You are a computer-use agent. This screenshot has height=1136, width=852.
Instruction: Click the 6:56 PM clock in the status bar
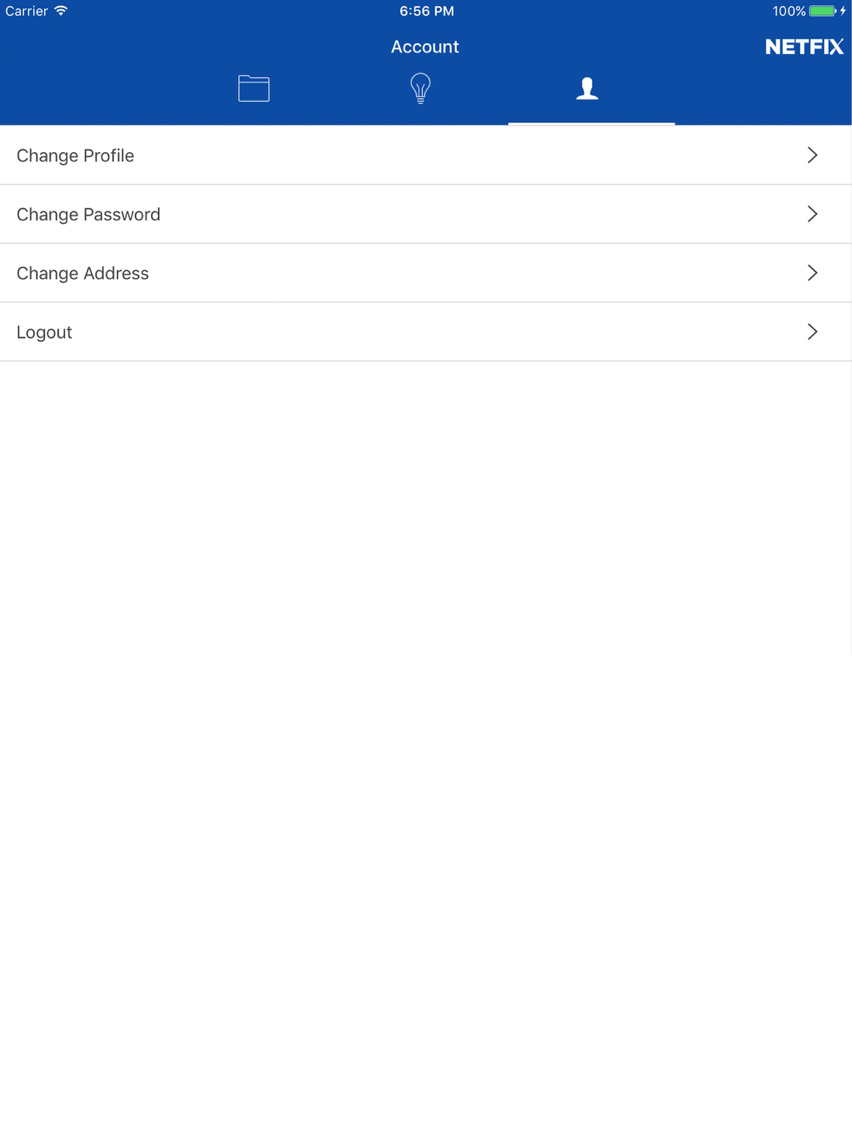coord(427,11)
